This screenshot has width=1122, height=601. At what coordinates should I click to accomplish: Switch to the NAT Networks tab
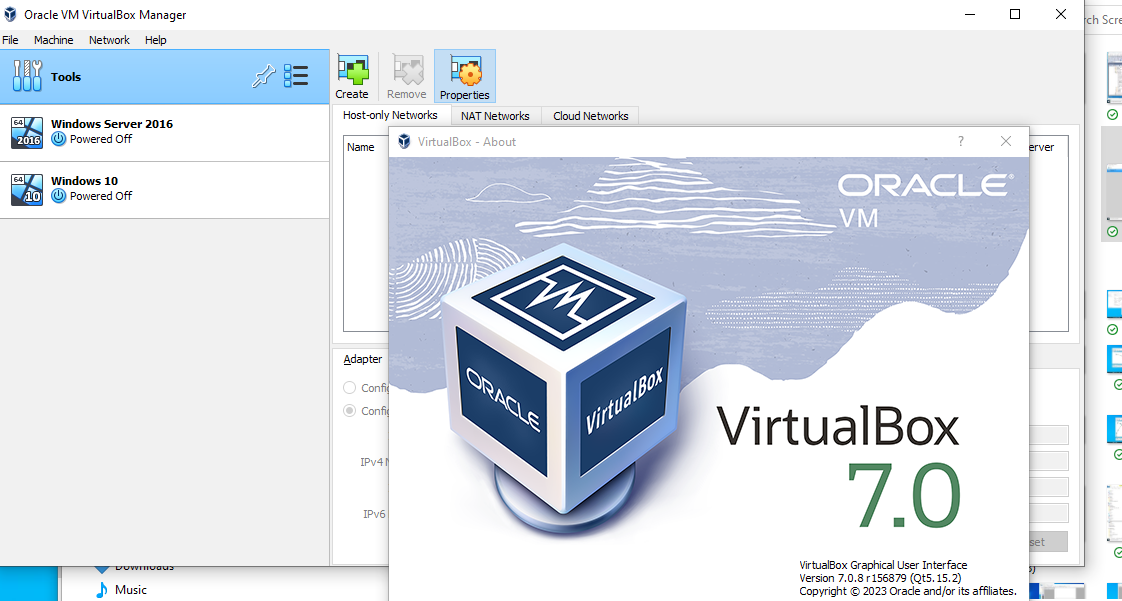click(495, 115)
